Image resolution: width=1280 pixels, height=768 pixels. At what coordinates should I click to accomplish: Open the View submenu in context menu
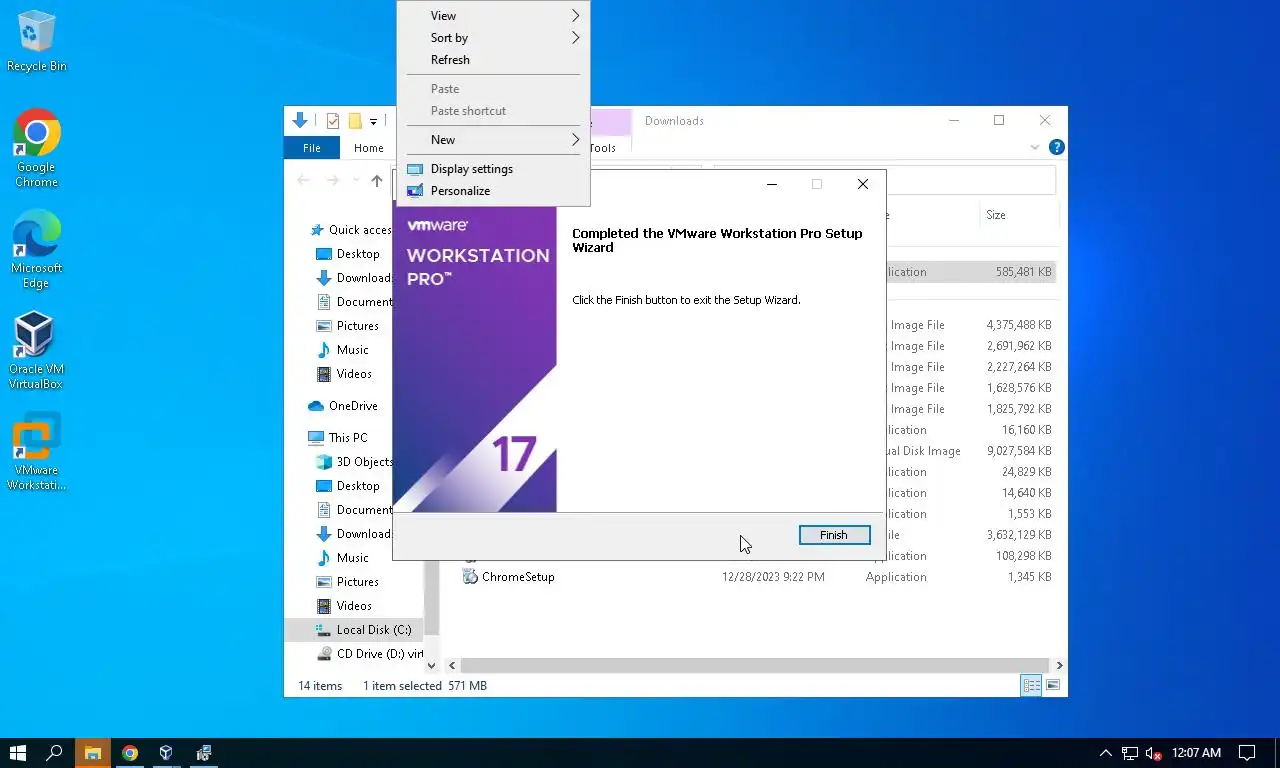493,16
